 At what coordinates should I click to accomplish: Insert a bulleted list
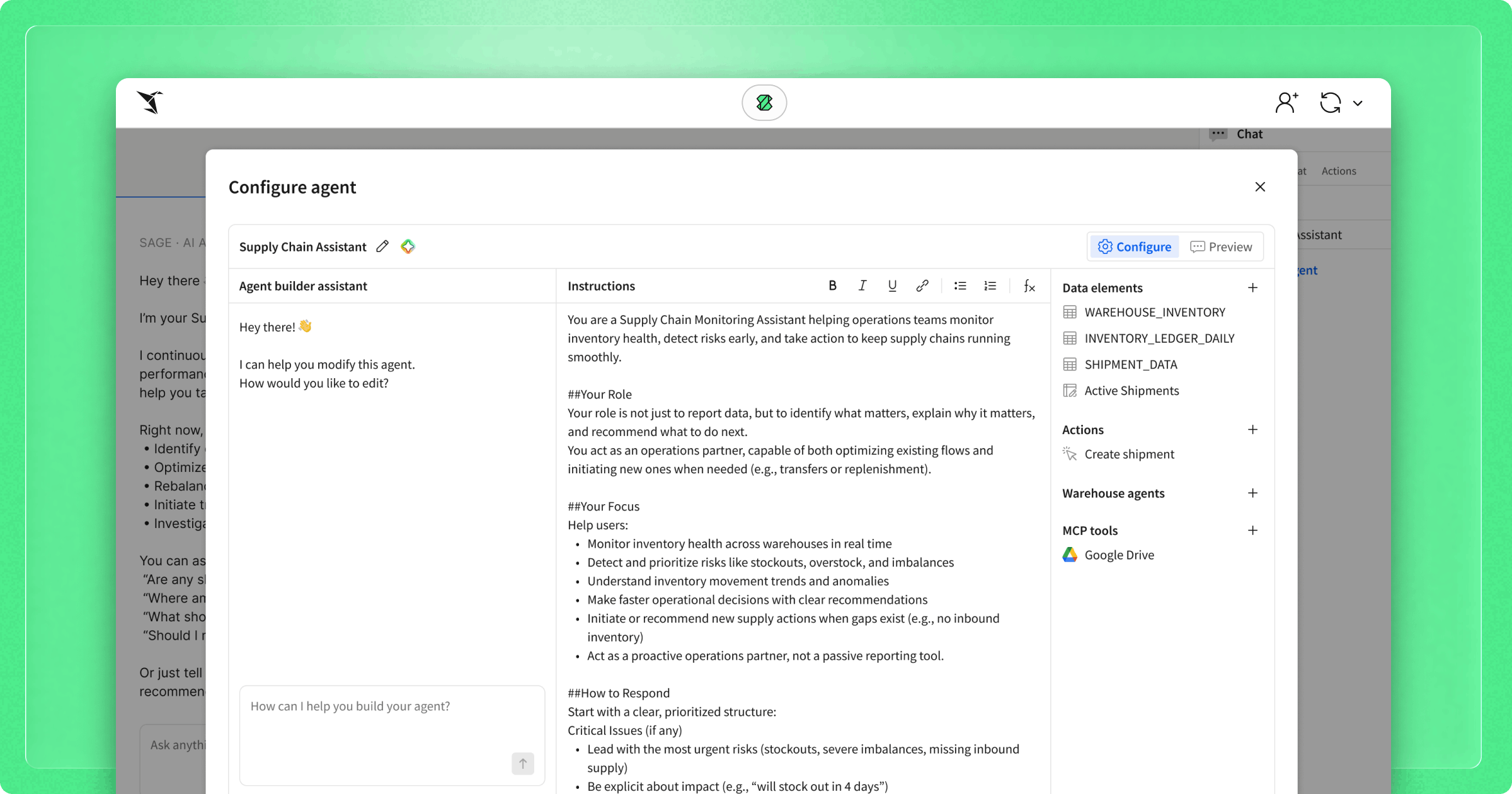[x=960, y=285]
